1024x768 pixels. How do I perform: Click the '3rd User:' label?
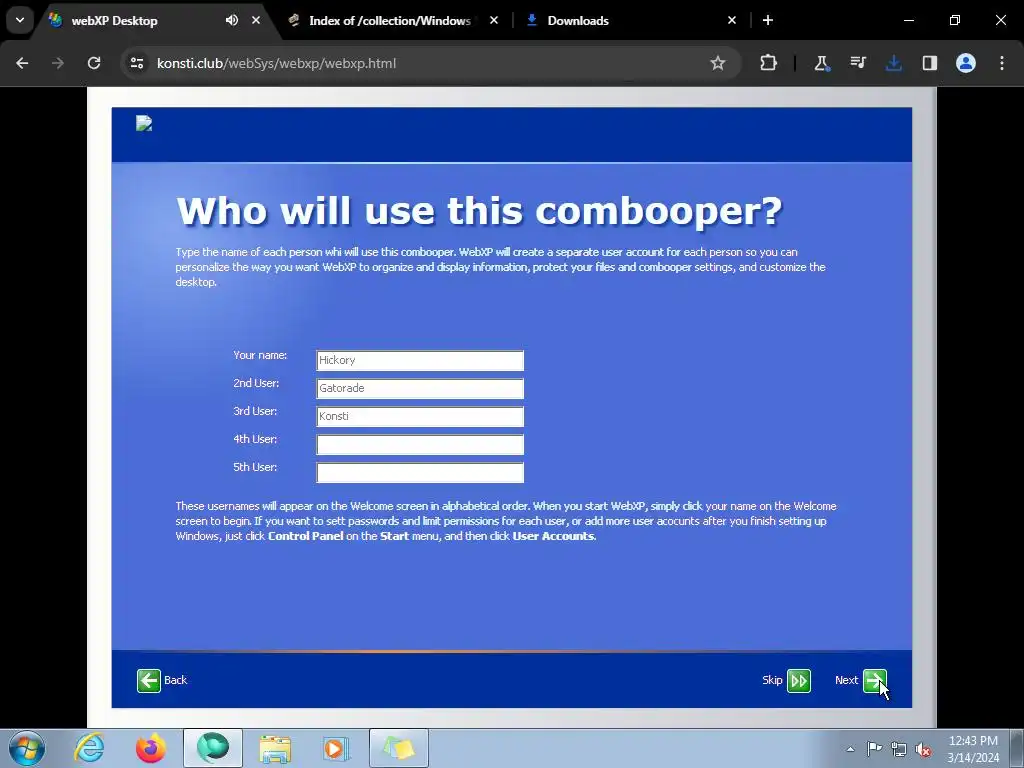[255, 411]
